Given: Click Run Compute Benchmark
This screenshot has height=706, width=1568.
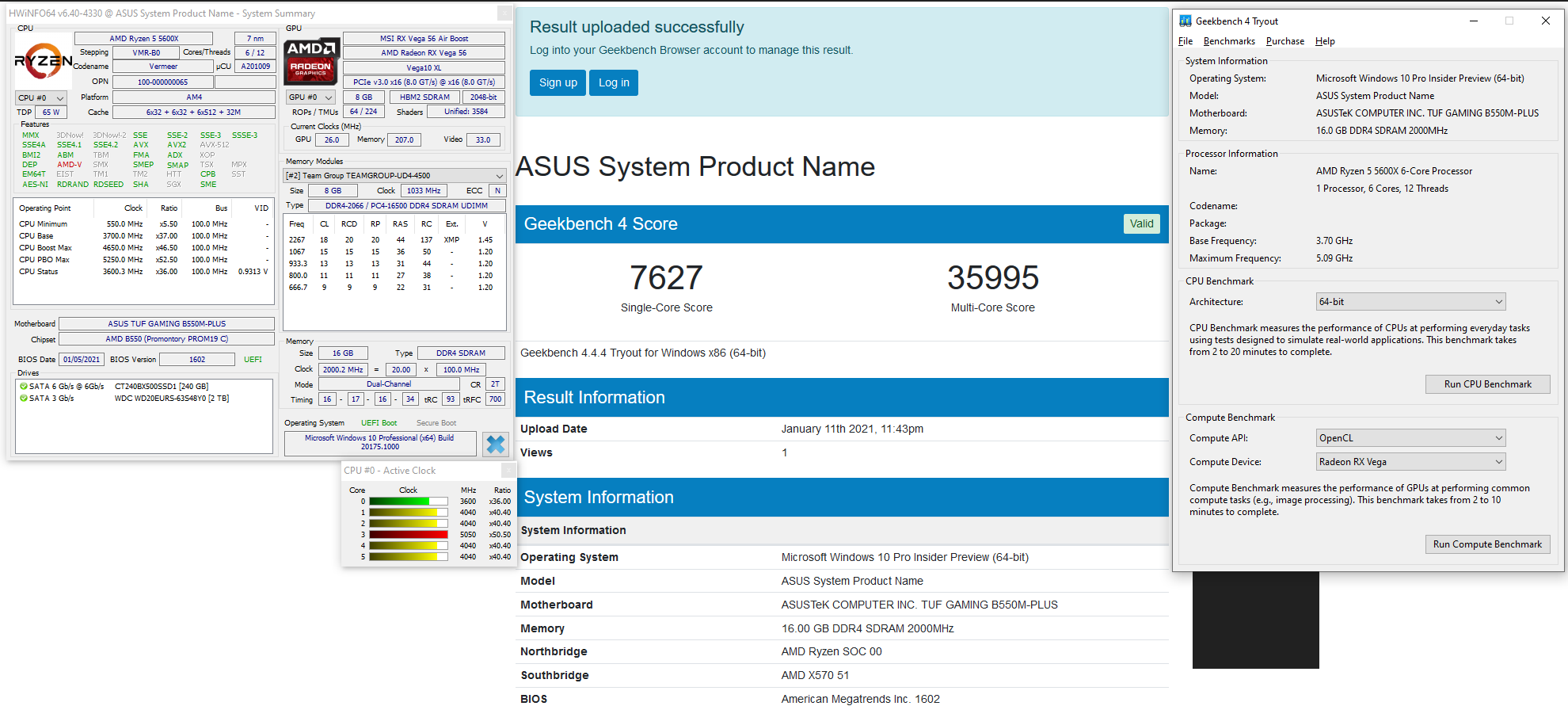Looking at the screenshot, I should 1487,544.
